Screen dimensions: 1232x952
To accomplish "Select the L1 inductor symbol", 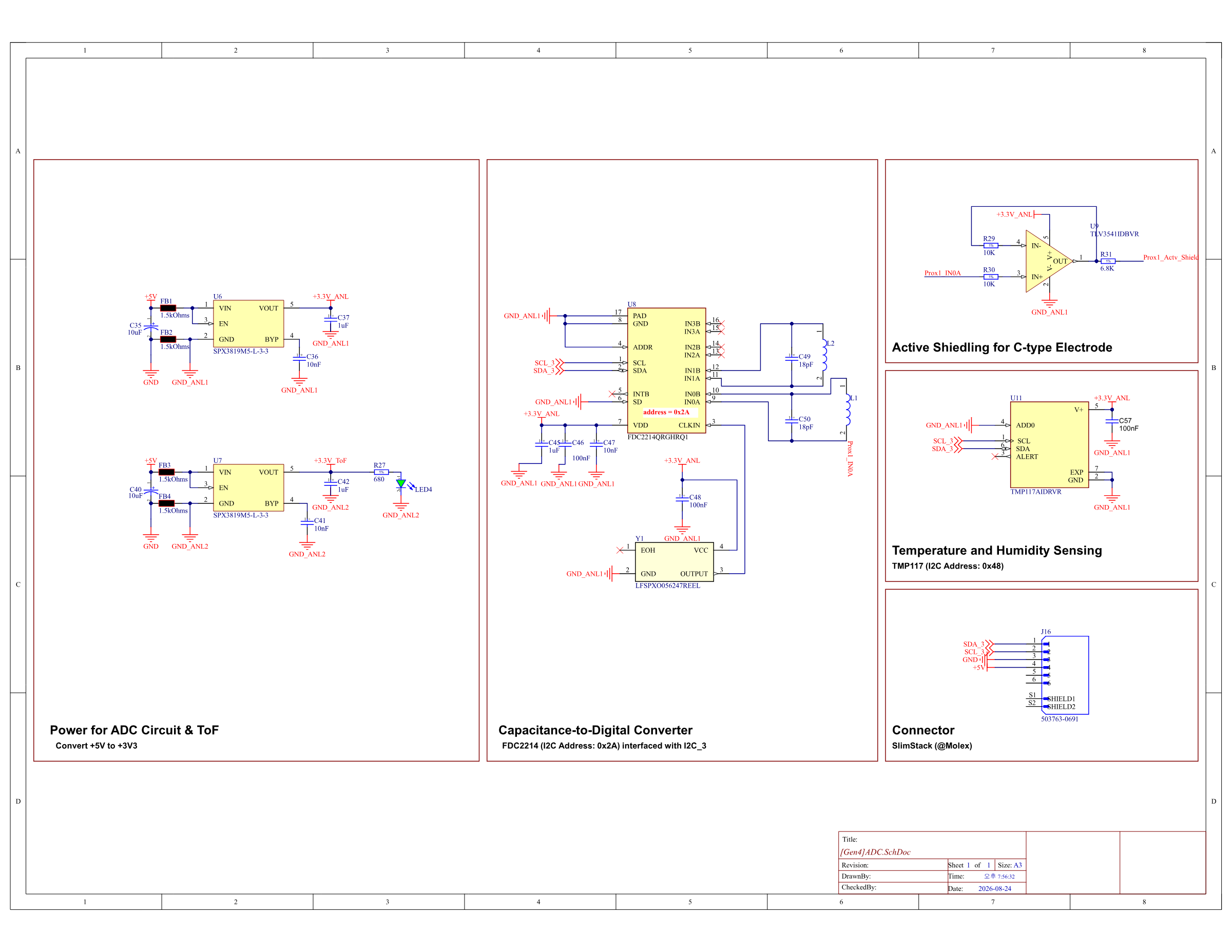I will [x=848, y=410].
